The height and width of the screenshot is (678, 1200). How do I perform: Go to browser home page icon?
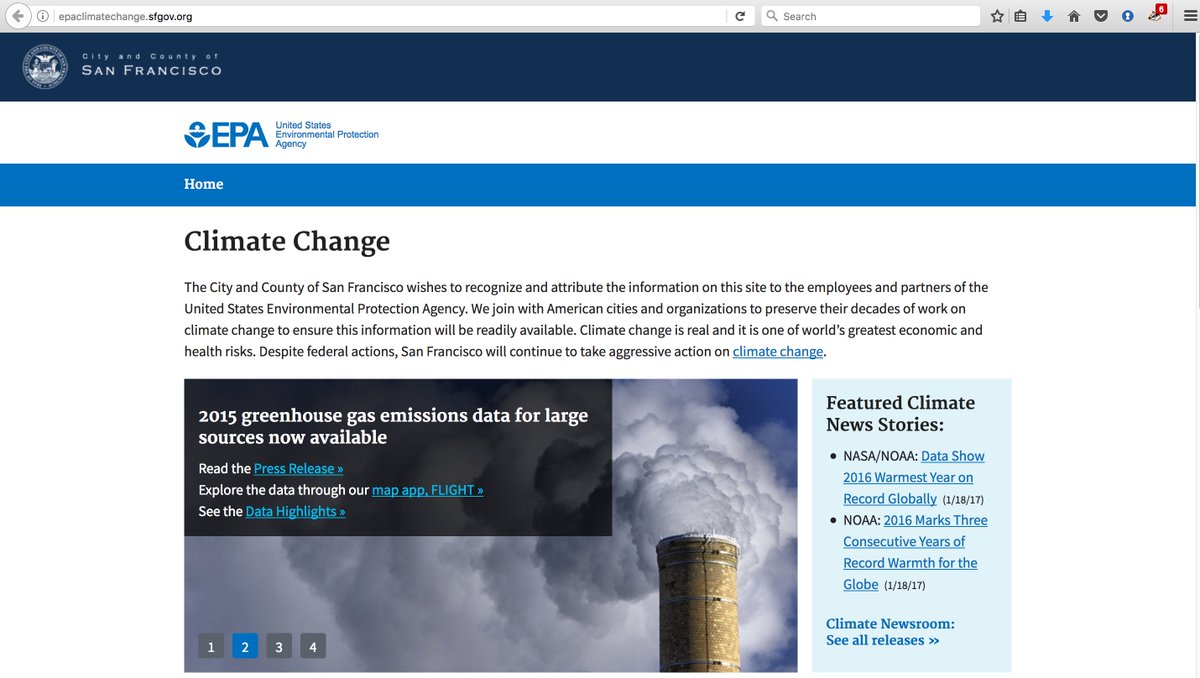pyautogui.click(x=1074, y=16)
